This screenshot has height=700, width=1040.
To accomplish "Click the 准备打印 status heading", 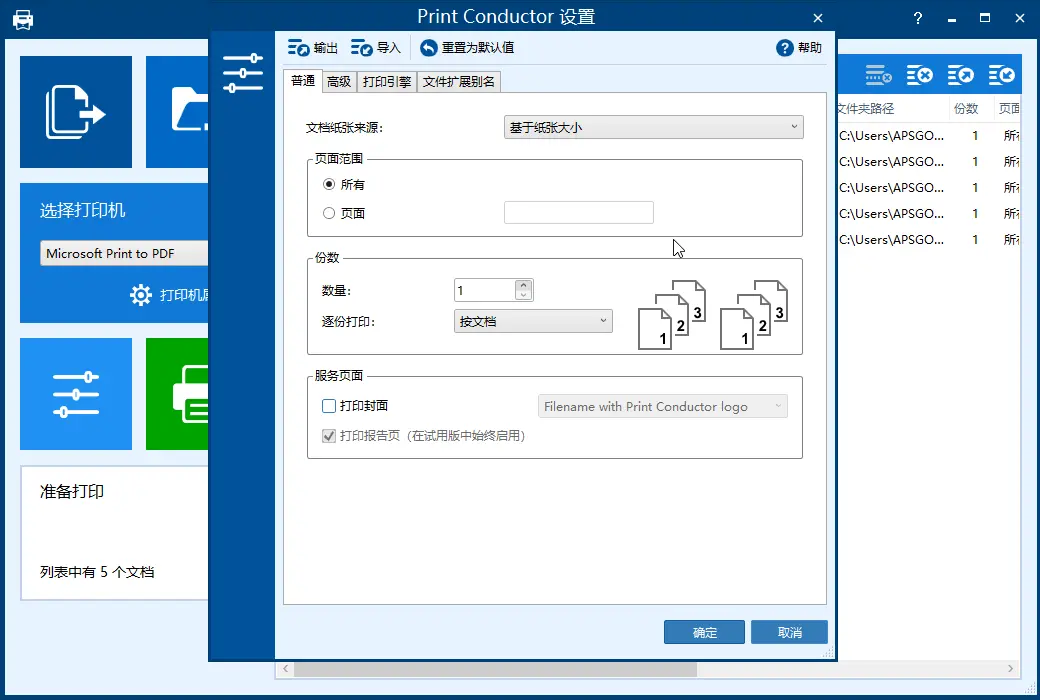I will tap(72, 492).
